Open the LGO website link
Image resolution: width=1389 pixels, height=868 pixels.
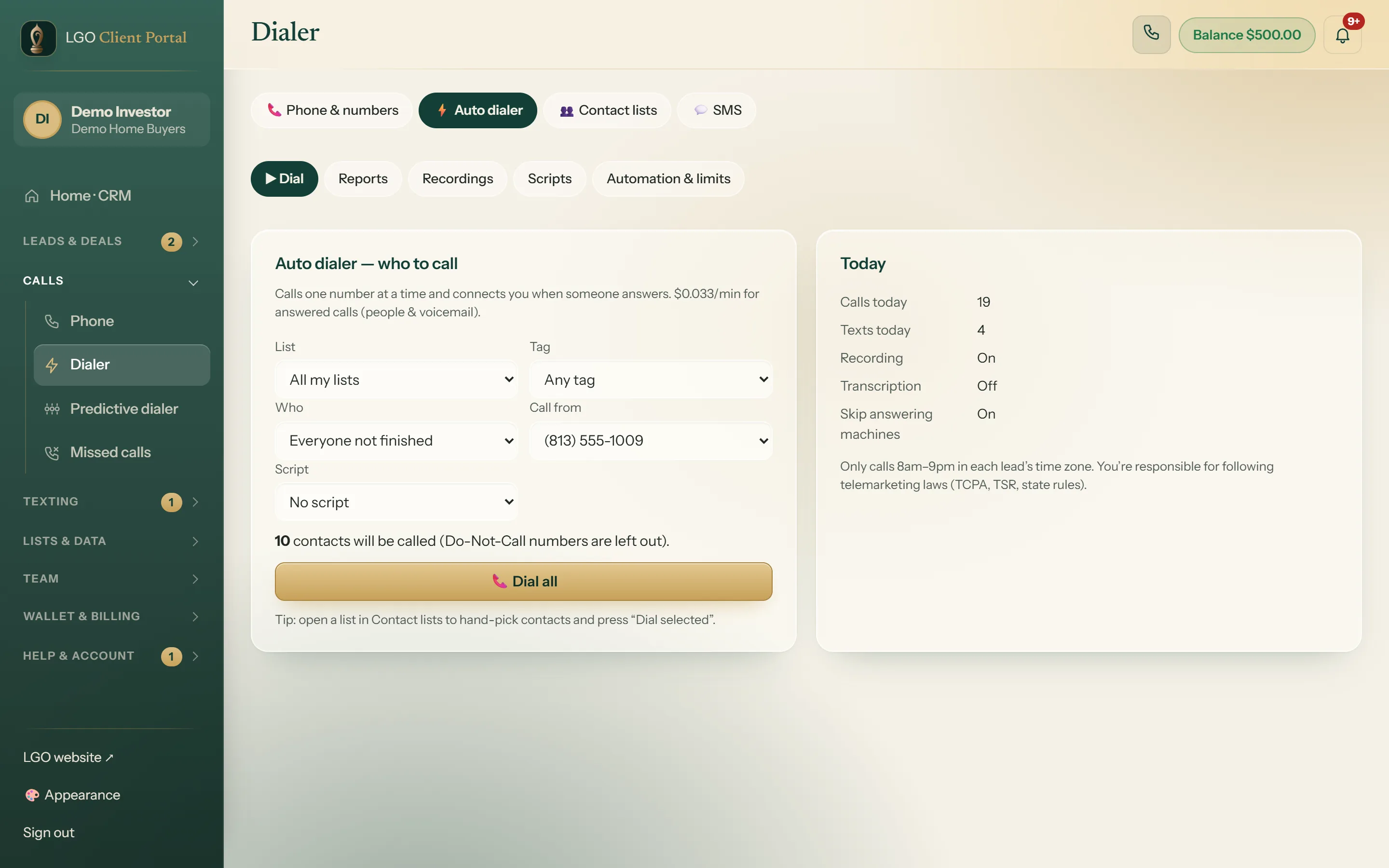click(68, 758)
